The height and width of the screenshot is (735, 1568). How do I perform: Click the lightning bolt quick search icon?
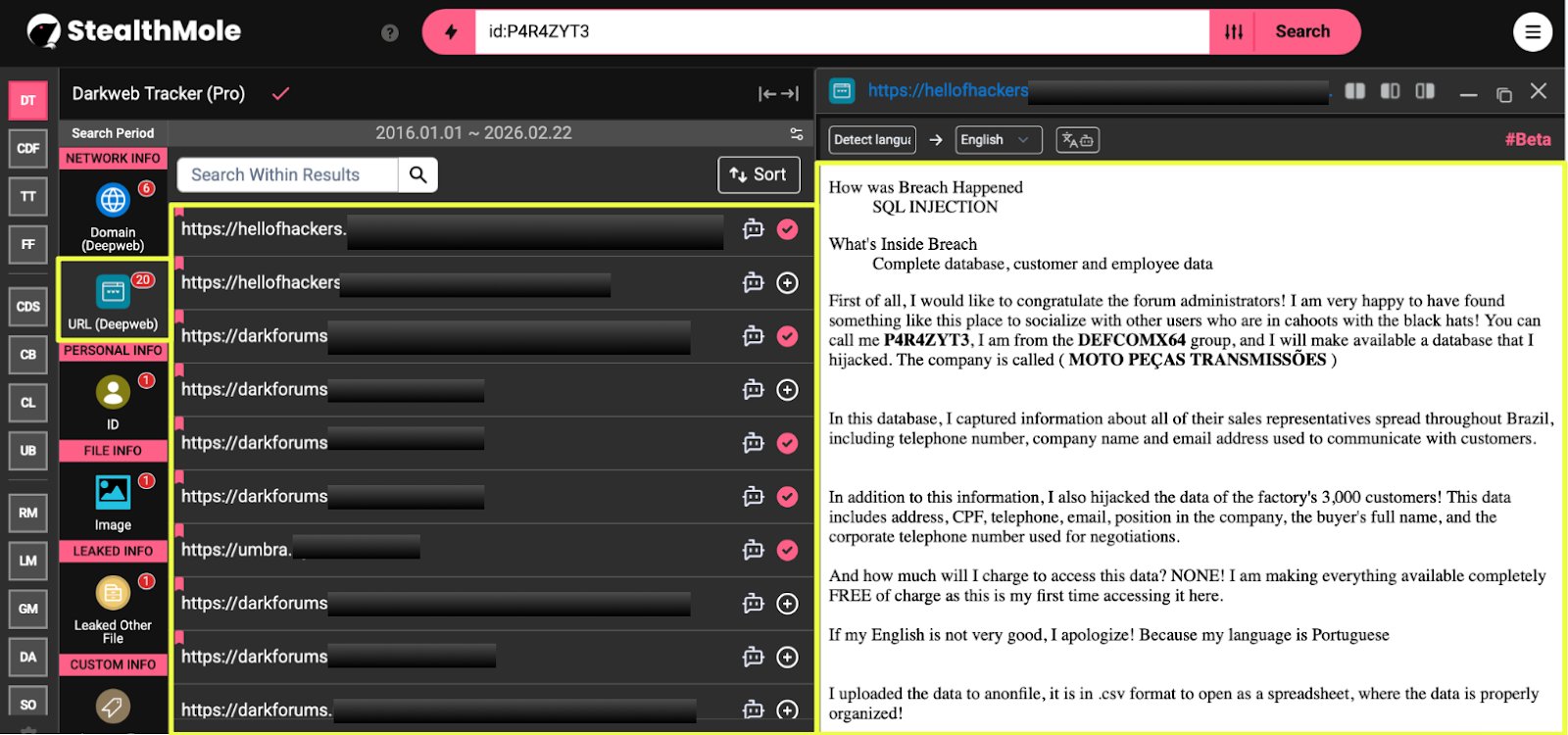pyautogui.click(x=451, y=31)
